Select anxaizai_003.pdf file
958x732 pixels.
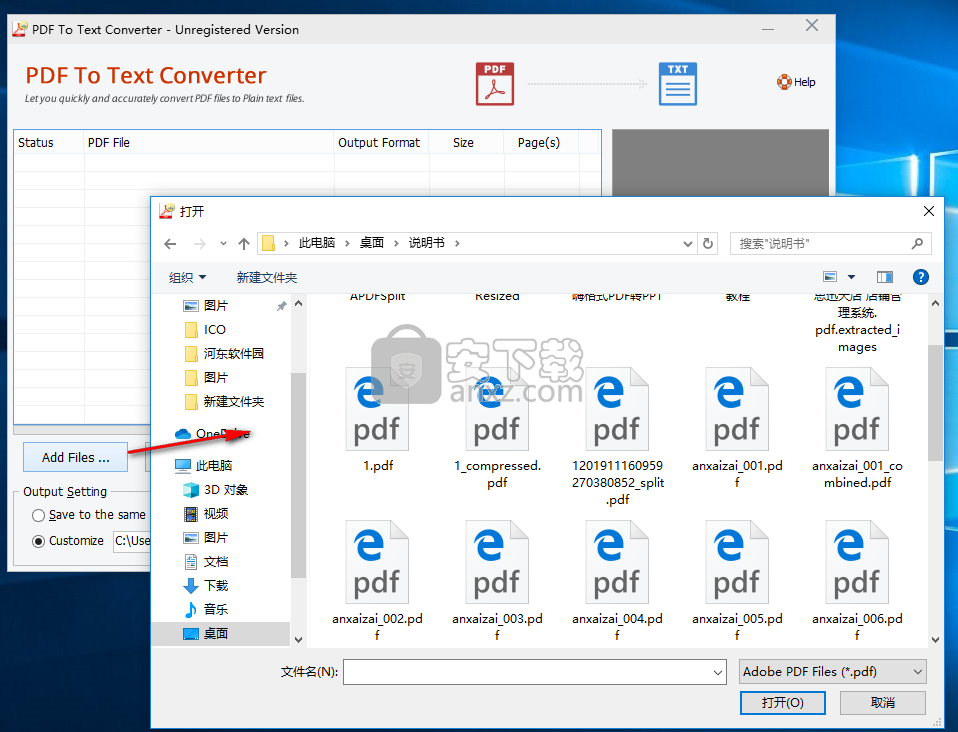point(497,580)
